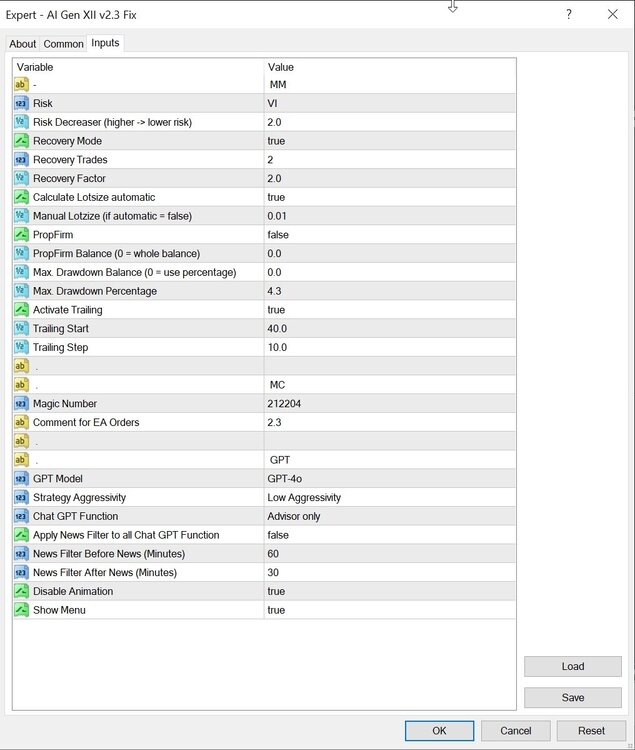Image resolution: width=635 pixels, height=750 pixels.
Task: Open the Advisor only value dropdown
Action: click(x=390, y=516)
